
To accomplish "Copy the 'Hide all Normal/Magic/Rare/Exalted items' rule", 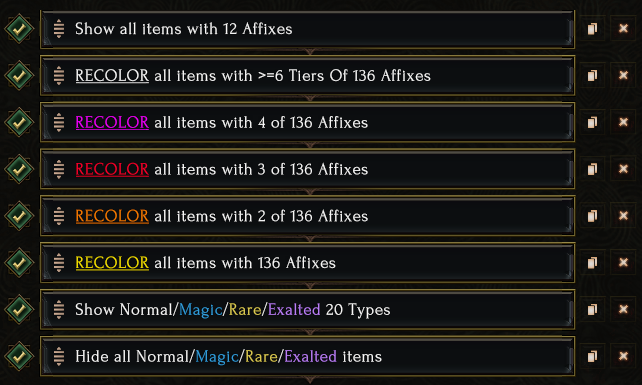I will [592, 356].
